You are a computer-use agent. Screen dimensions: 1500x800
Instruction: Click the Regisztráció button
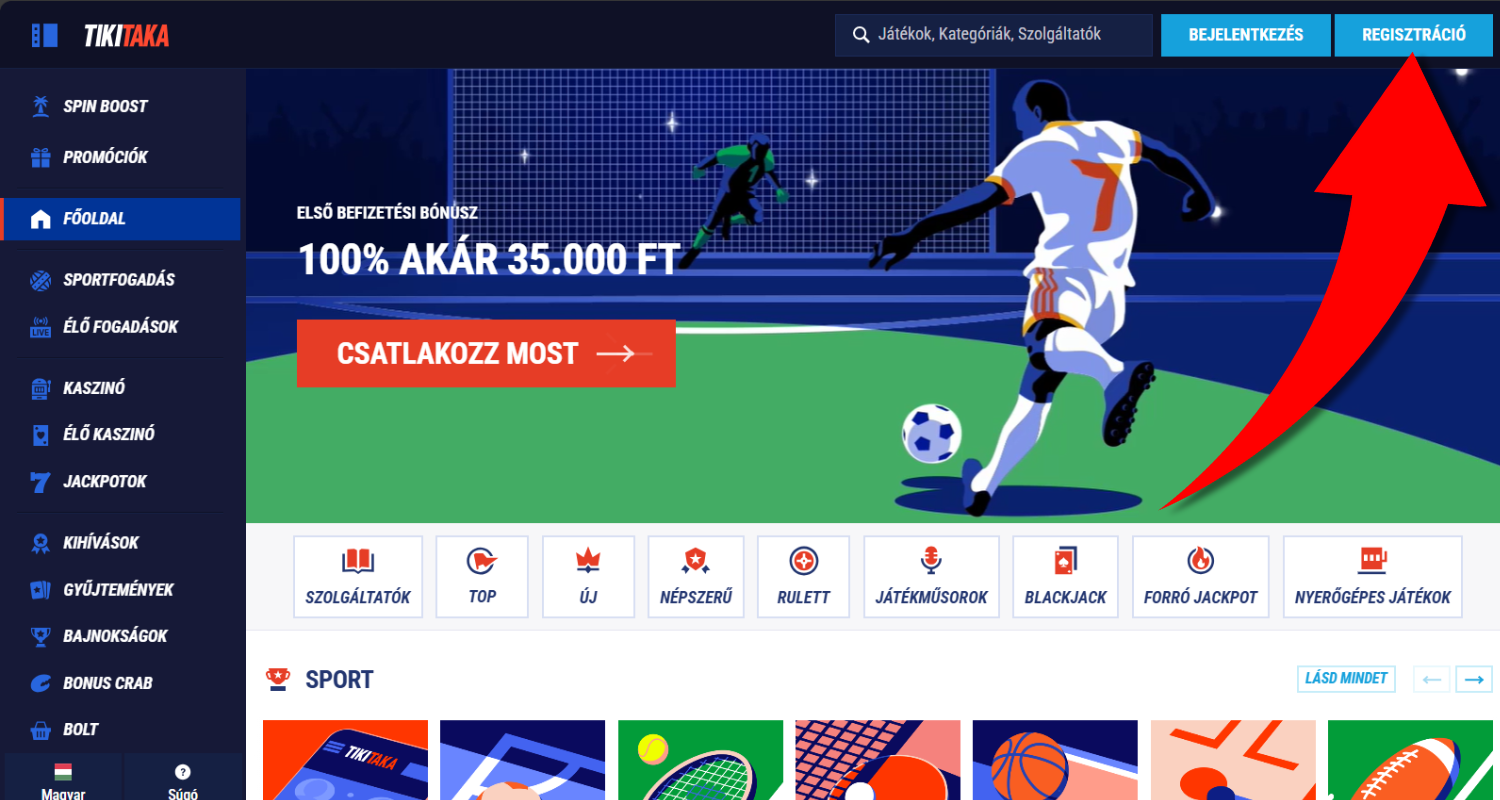point(1414,35)
